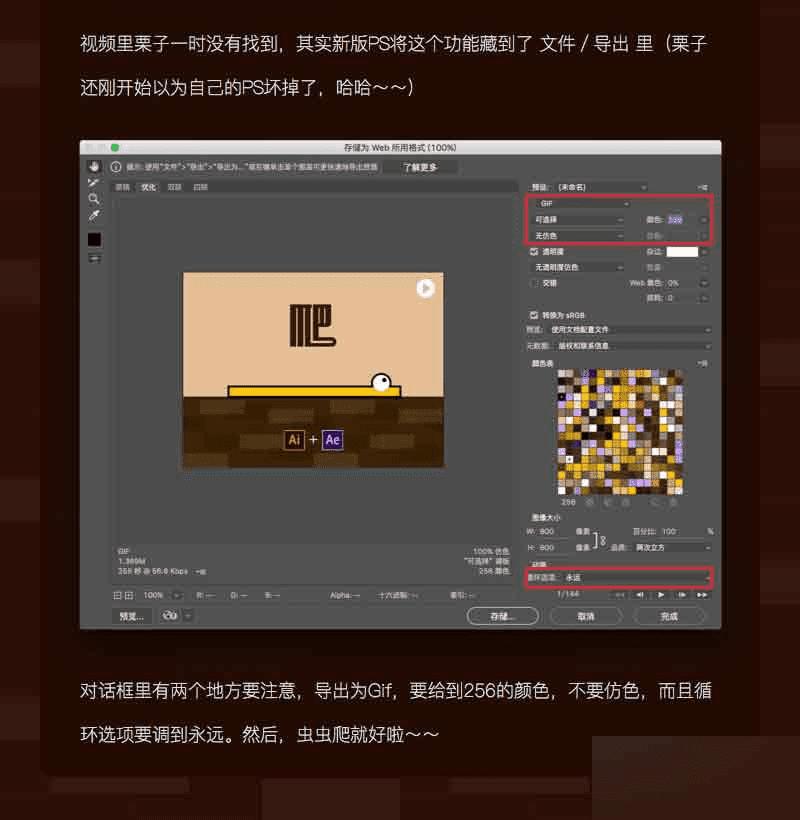Screen dimensions: 800x820
Task: Click the preview image of crawling worm
Action: [x=313, y=370]
